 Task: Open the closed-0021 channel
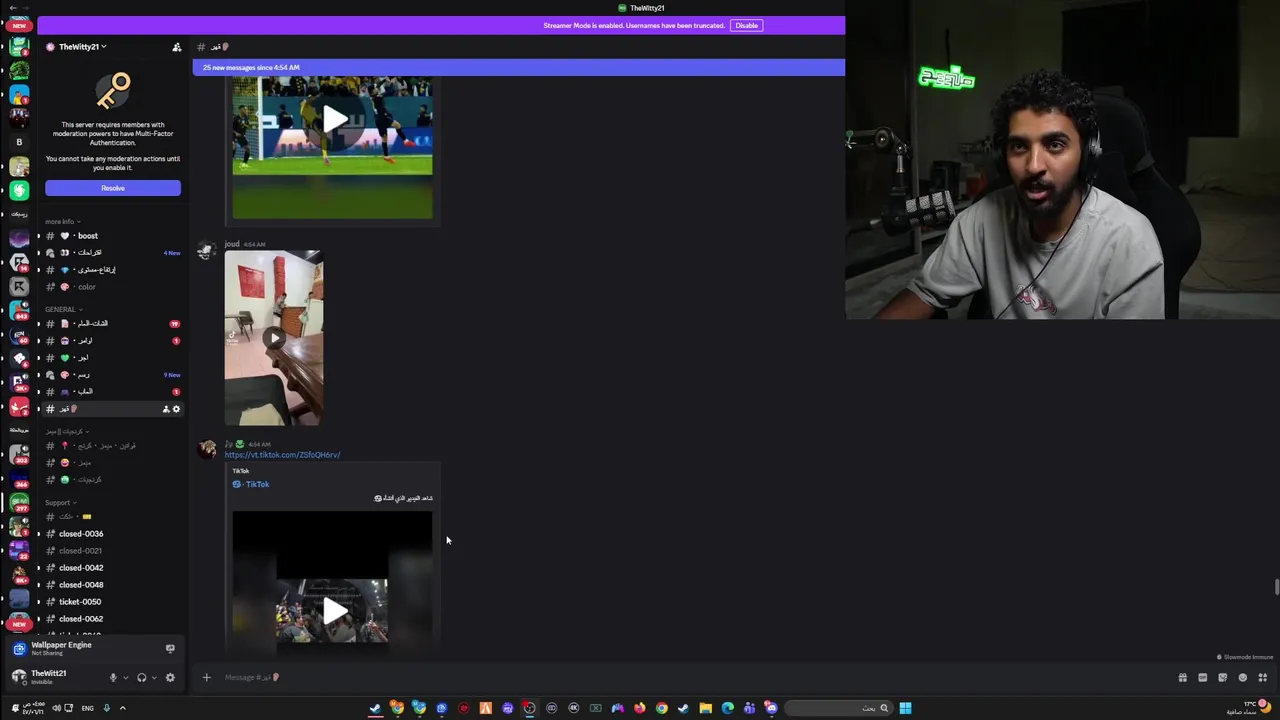[110, 551]
